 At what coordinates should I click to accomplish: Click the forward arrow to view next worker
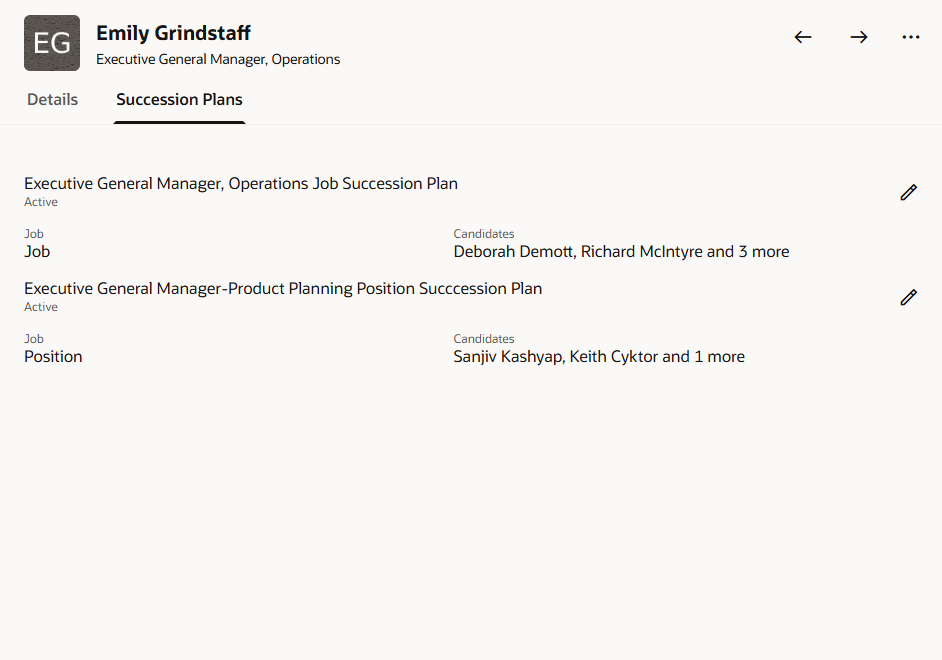pos(858,37)
